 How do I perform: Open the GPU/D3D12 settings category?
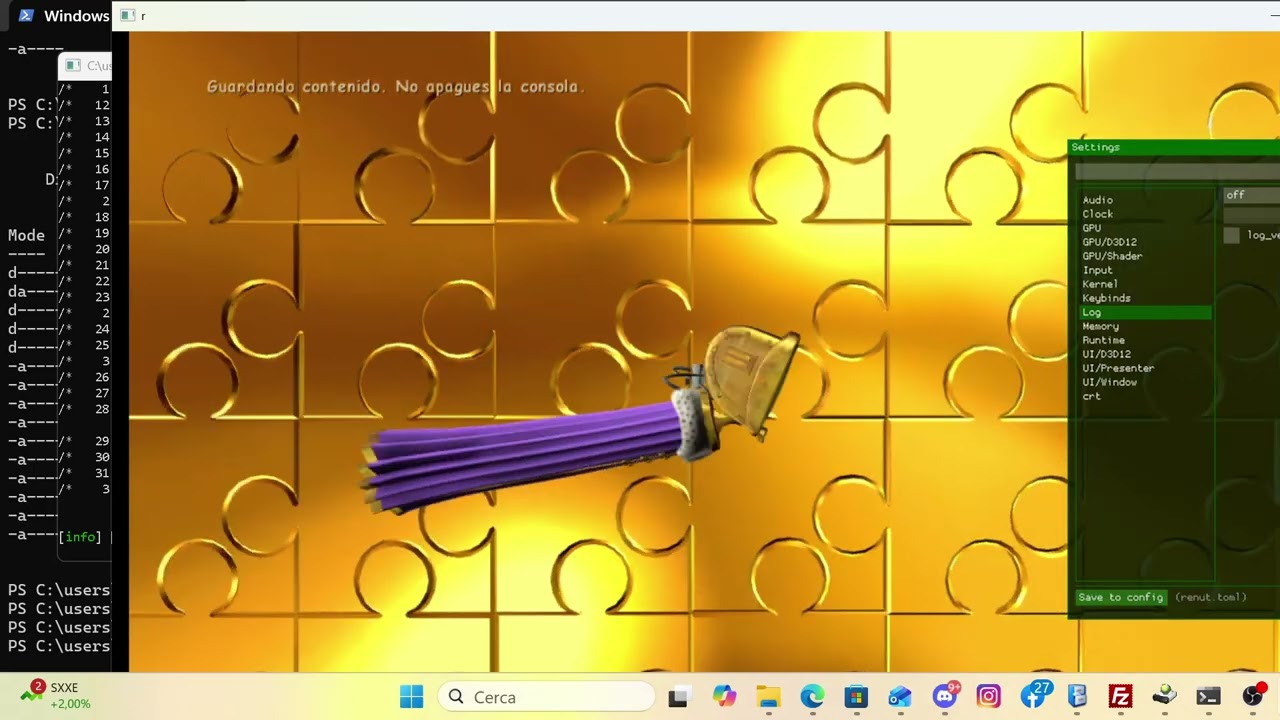pos(1109,242)
